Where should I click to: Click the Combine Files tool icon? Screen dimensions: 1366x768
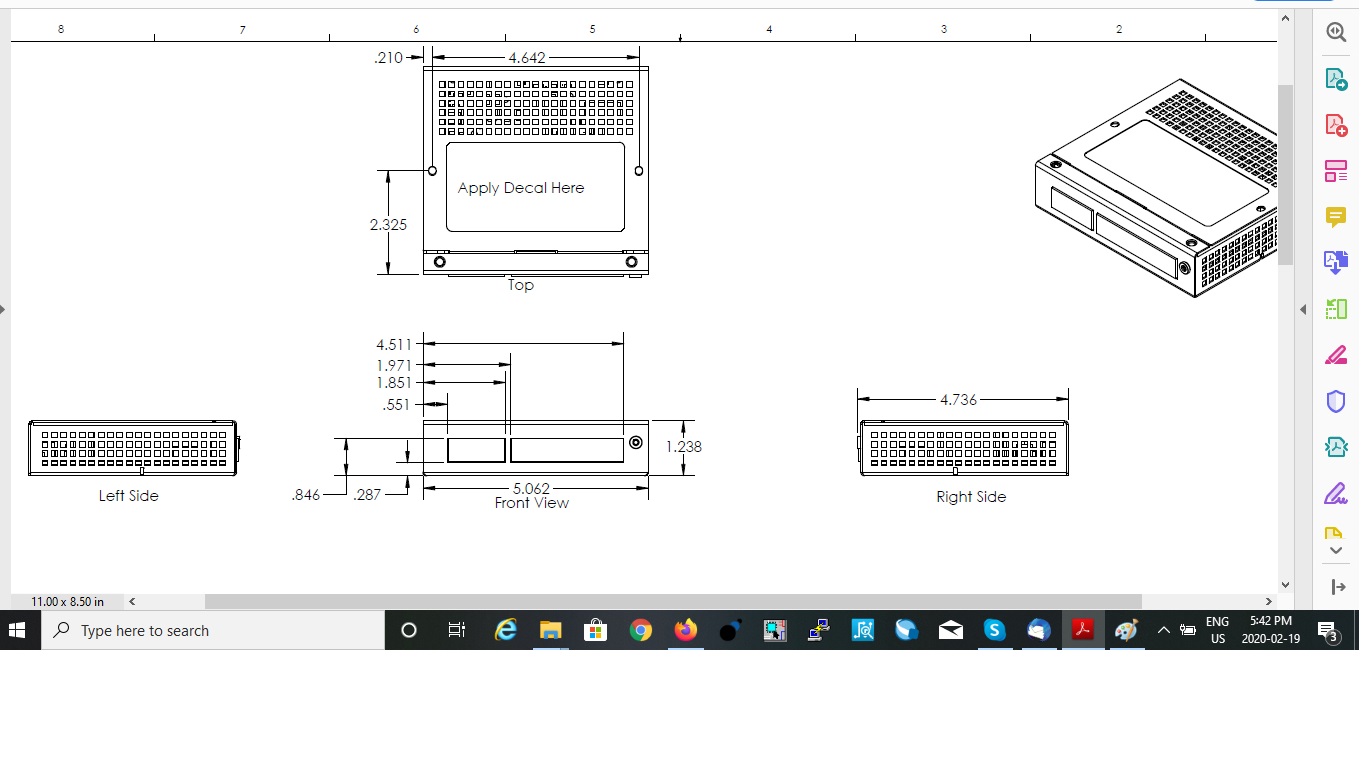pyautogui.click(x=1336, y=263)
